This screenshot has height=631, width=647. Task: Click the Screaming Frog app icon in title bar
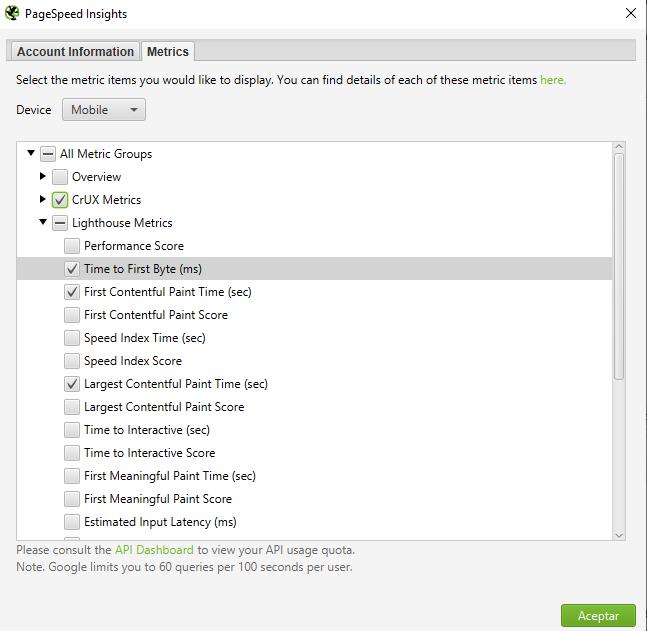pyautogui.click(x=12, y=13)
